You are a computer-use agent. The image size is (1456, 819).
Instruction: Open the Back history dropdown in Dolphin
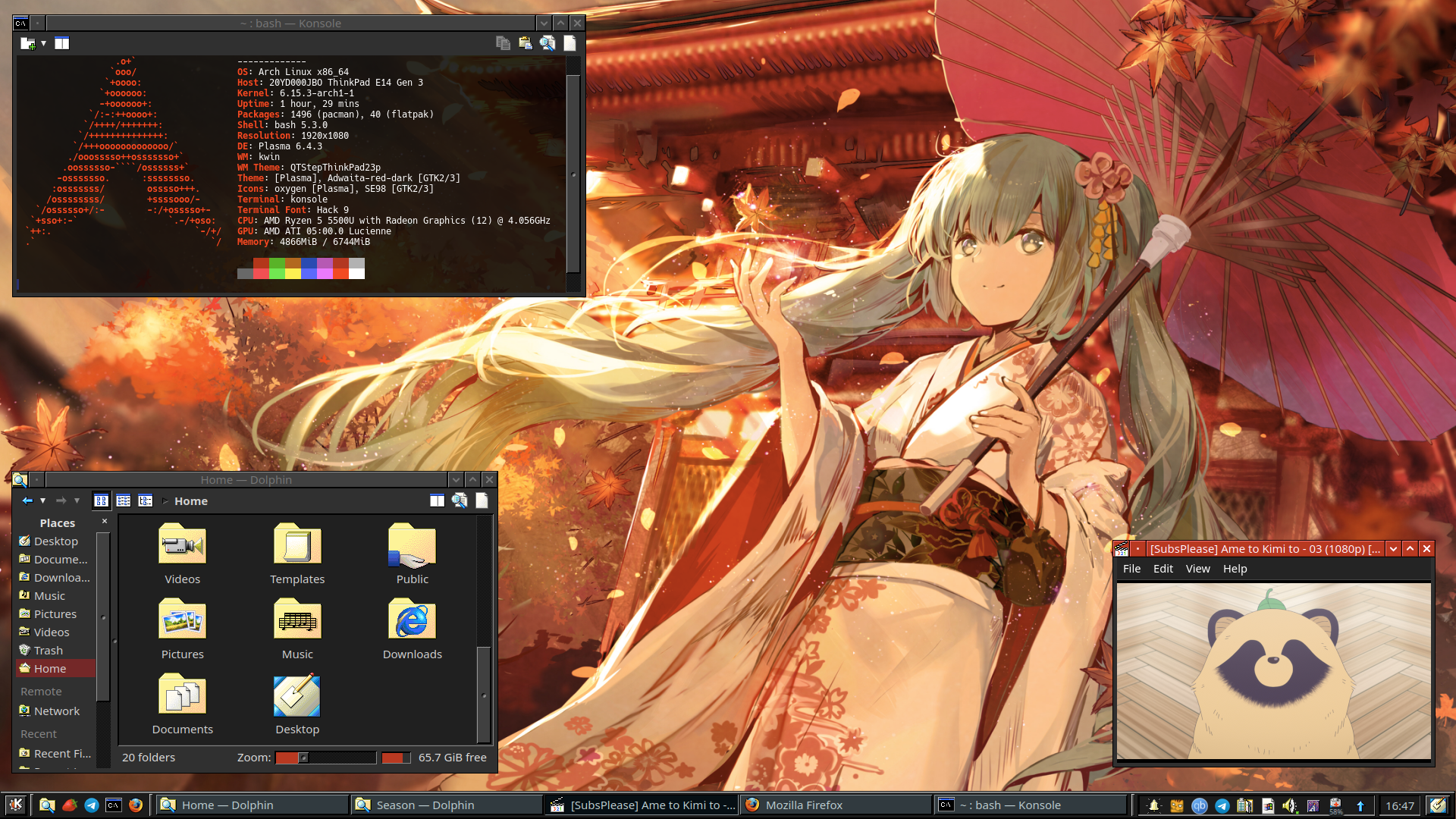point(43,500)
